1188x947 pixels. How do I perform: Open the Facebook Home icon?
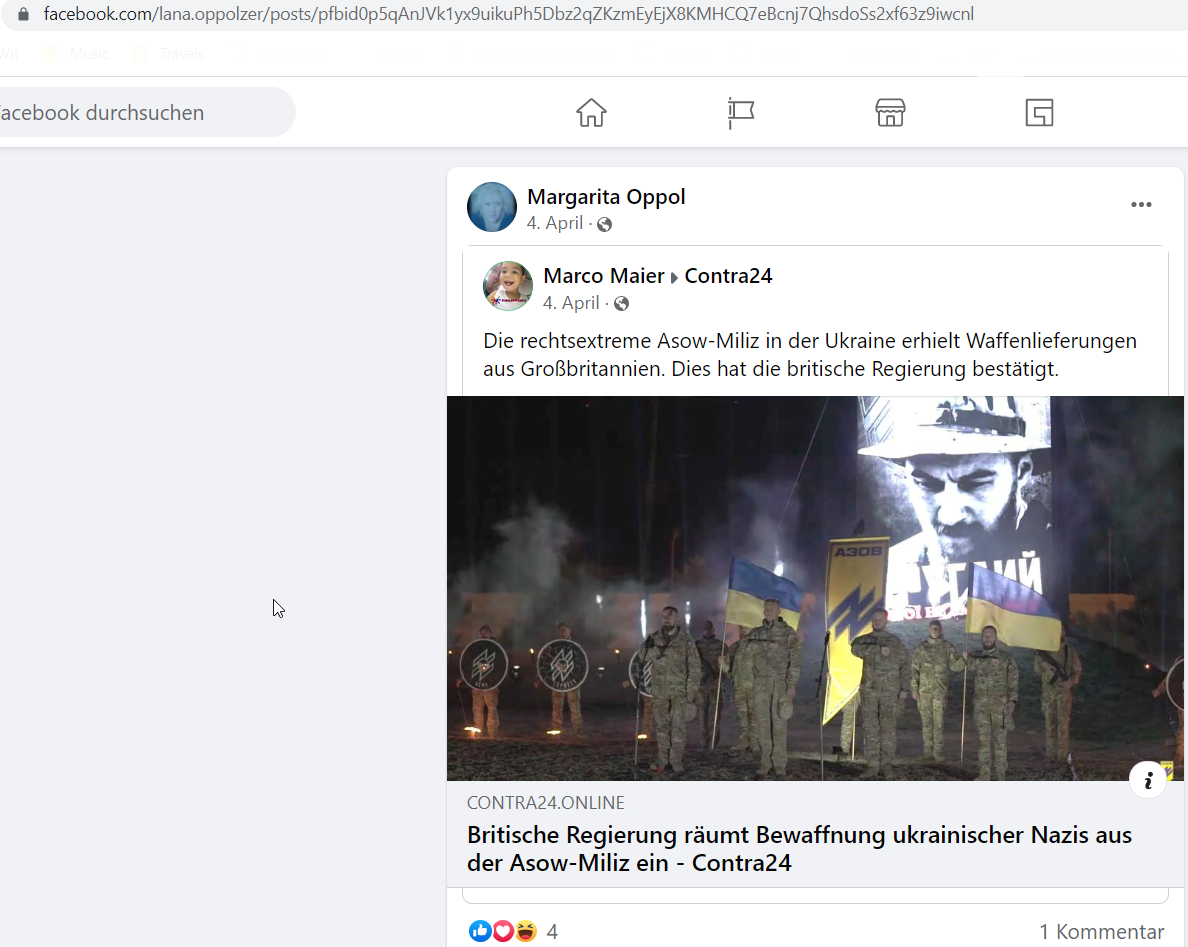pyautogui.click(x=591, y=113)
